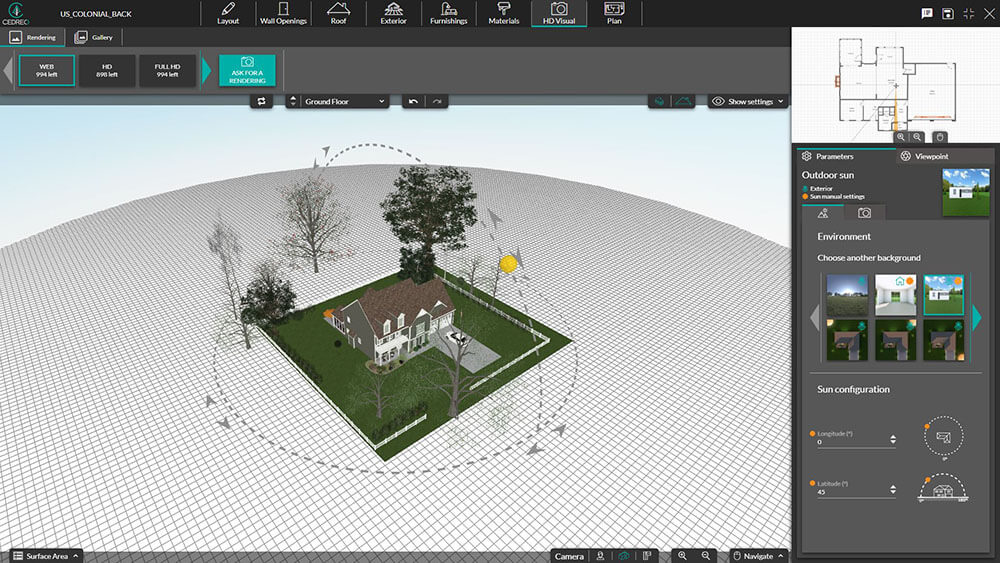The width and height of the screenshot is (1000, 563).
Task: Open the Roof design step
Action: [338, 13]
